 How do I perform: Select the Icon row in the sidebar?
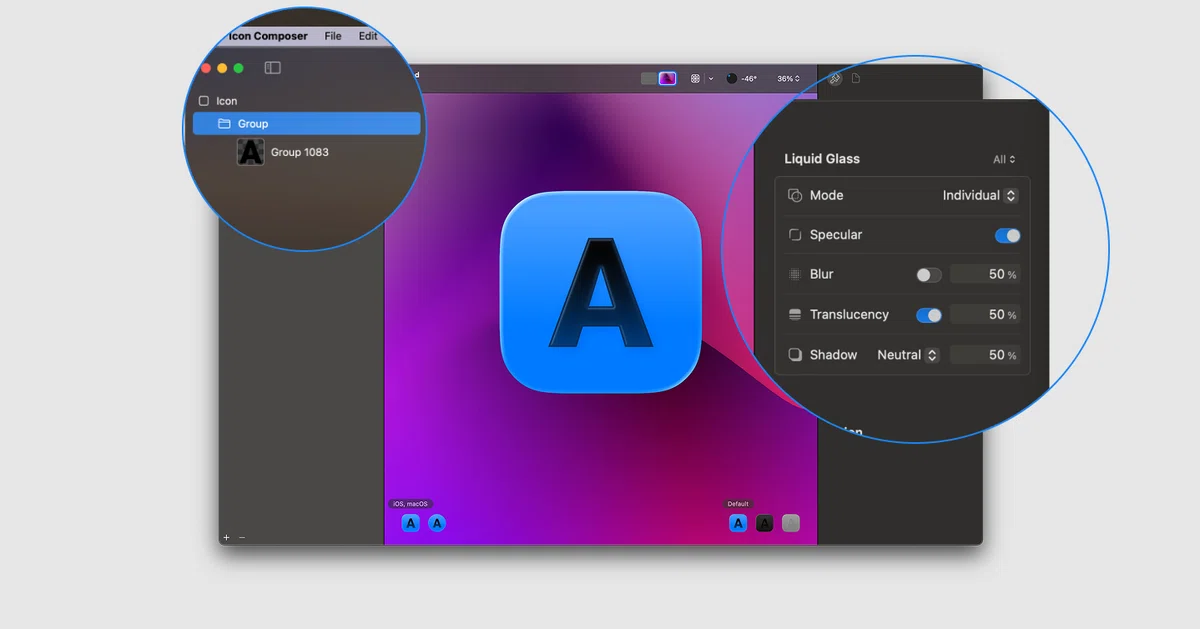pos(307,101)
